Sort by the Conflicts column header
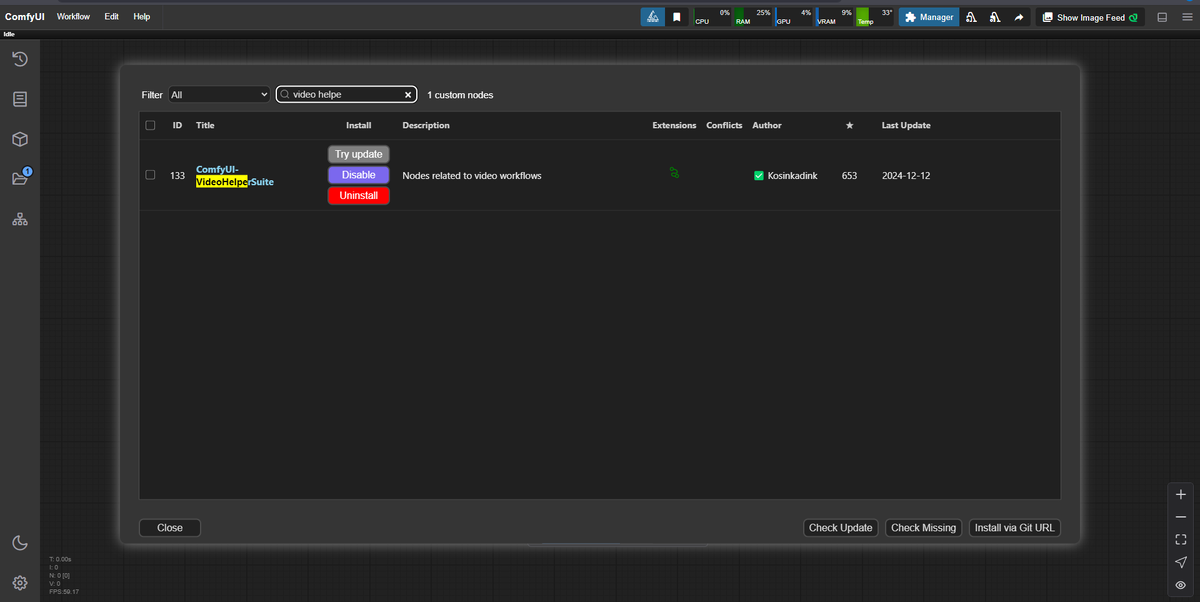This screenshot has height=602, width=1200. click(x=724, y=125)
